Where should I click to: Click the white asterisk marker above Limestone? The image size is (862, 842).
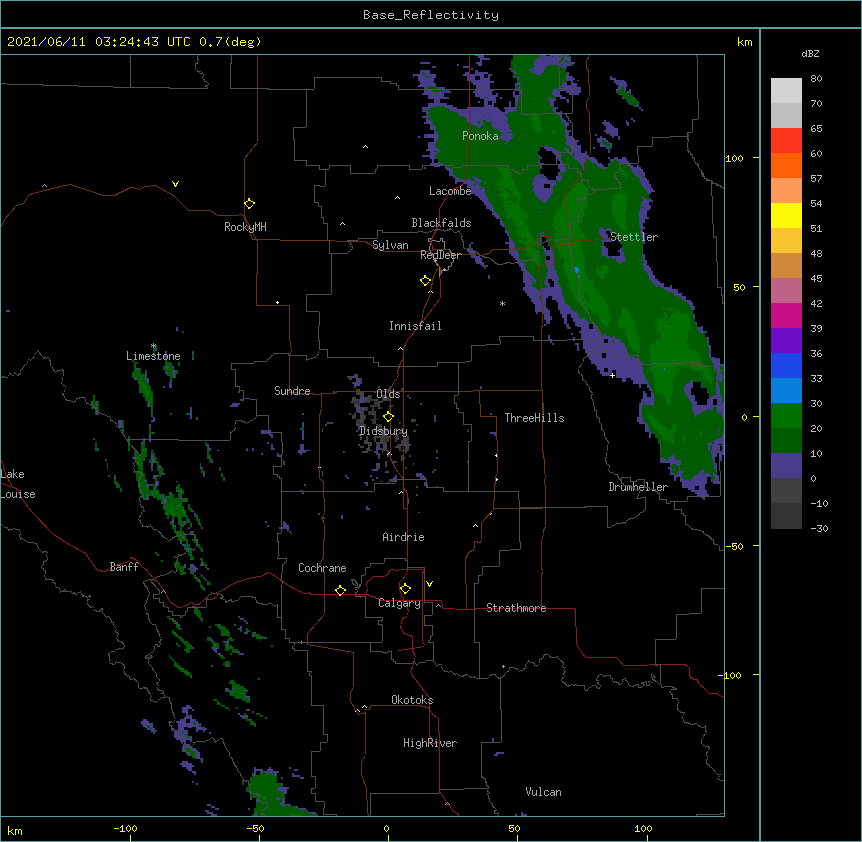click(x=153, y=346)
